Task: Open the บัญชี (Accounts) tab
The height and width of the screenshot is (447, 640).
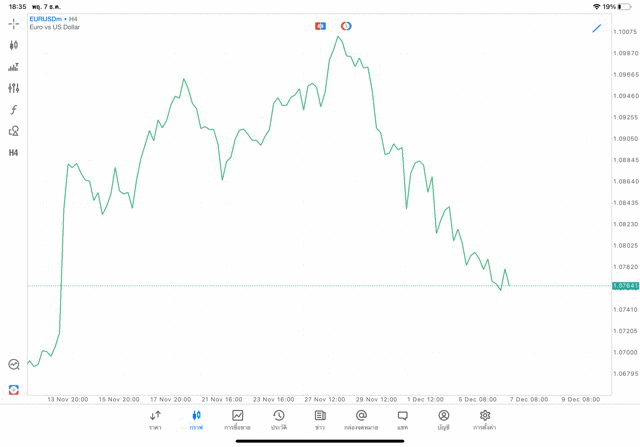Action: [x=443, y=420]
